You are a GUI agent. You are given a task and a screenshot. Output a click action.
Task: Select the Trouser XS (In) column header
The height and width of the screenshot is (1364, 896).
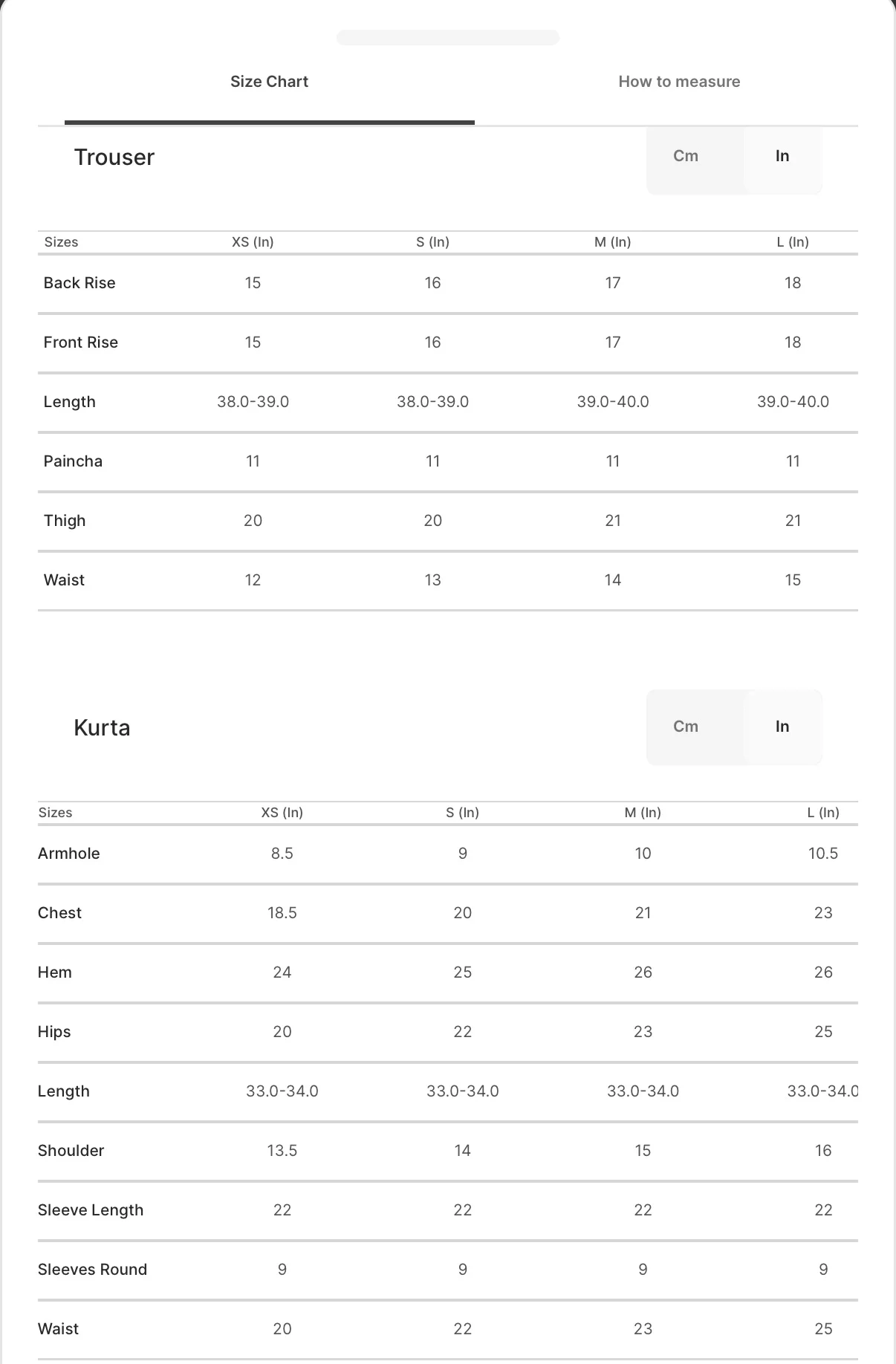point(253,242)
